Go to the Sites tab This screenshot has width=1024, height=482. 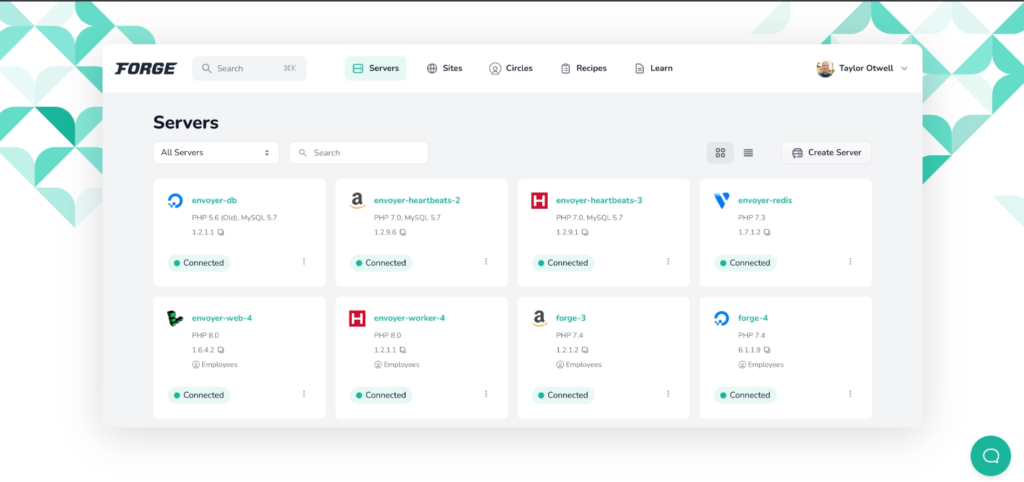tap(445, 69)
